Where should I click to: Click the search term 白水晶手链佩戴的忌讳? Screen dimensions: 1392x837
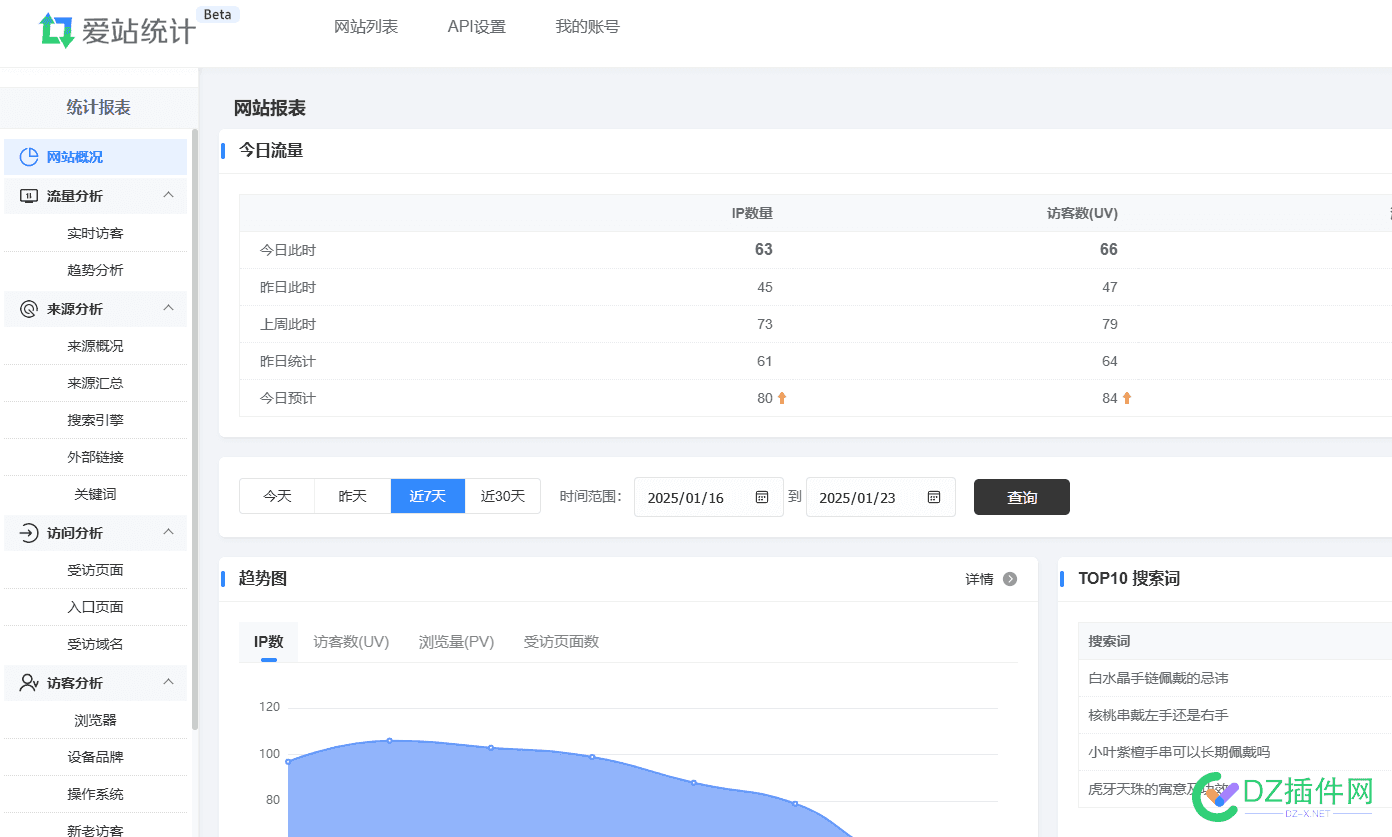click(1158, 678)
